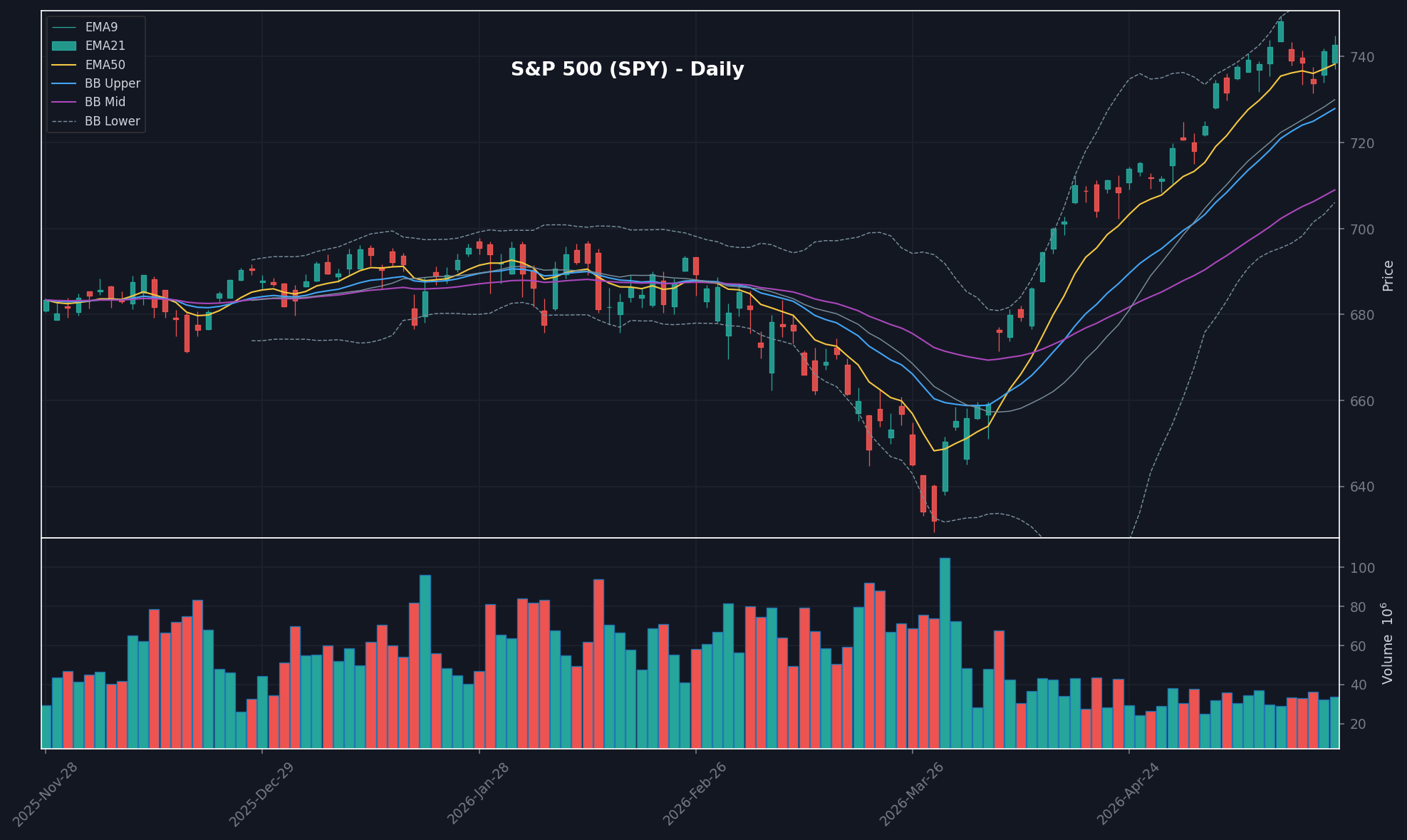Image resolution: width=1407 pixels, height=840 pixels.
Task: Click the 80 volume axis label
Action: click(x=1359, y=607)
